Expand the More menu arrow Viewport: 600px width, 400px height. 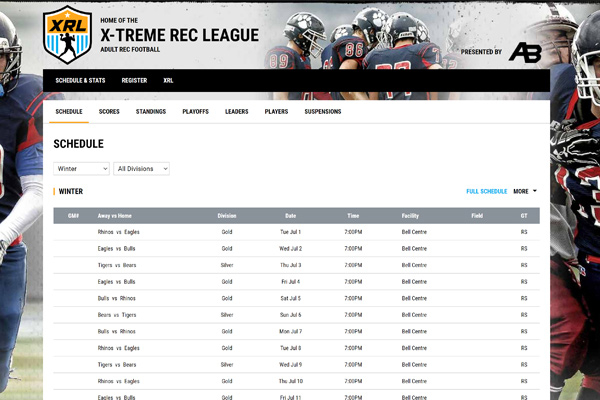click(535, 191)
